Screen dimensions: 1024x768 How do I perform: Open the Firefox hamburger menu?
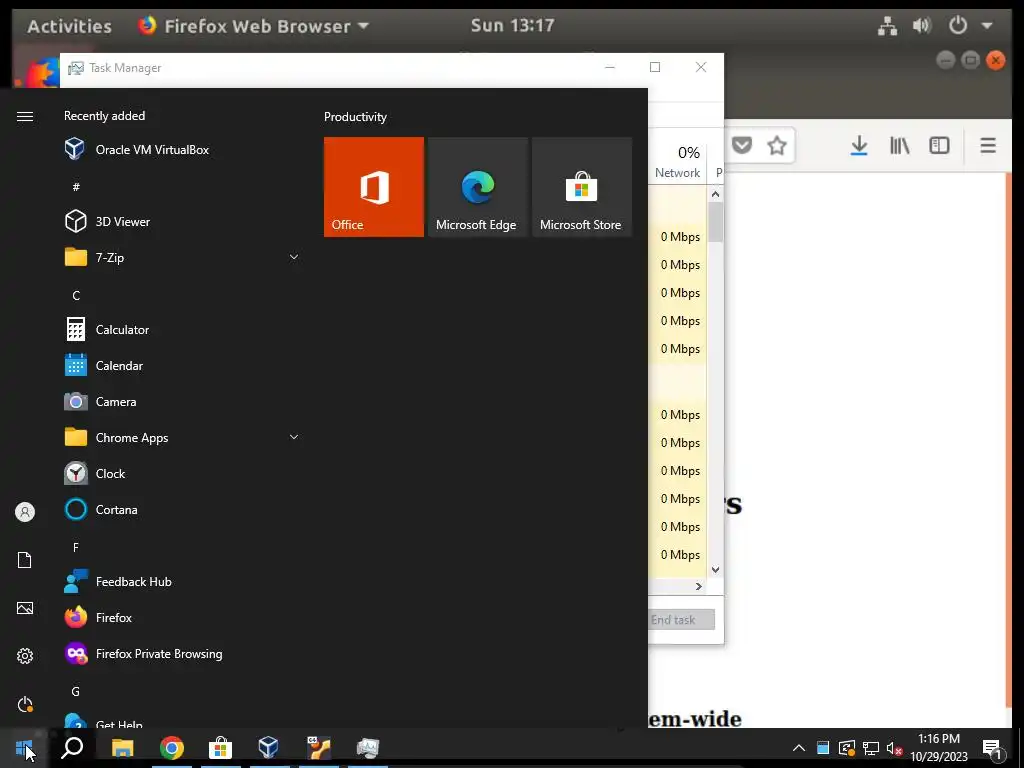coord(988,145)
